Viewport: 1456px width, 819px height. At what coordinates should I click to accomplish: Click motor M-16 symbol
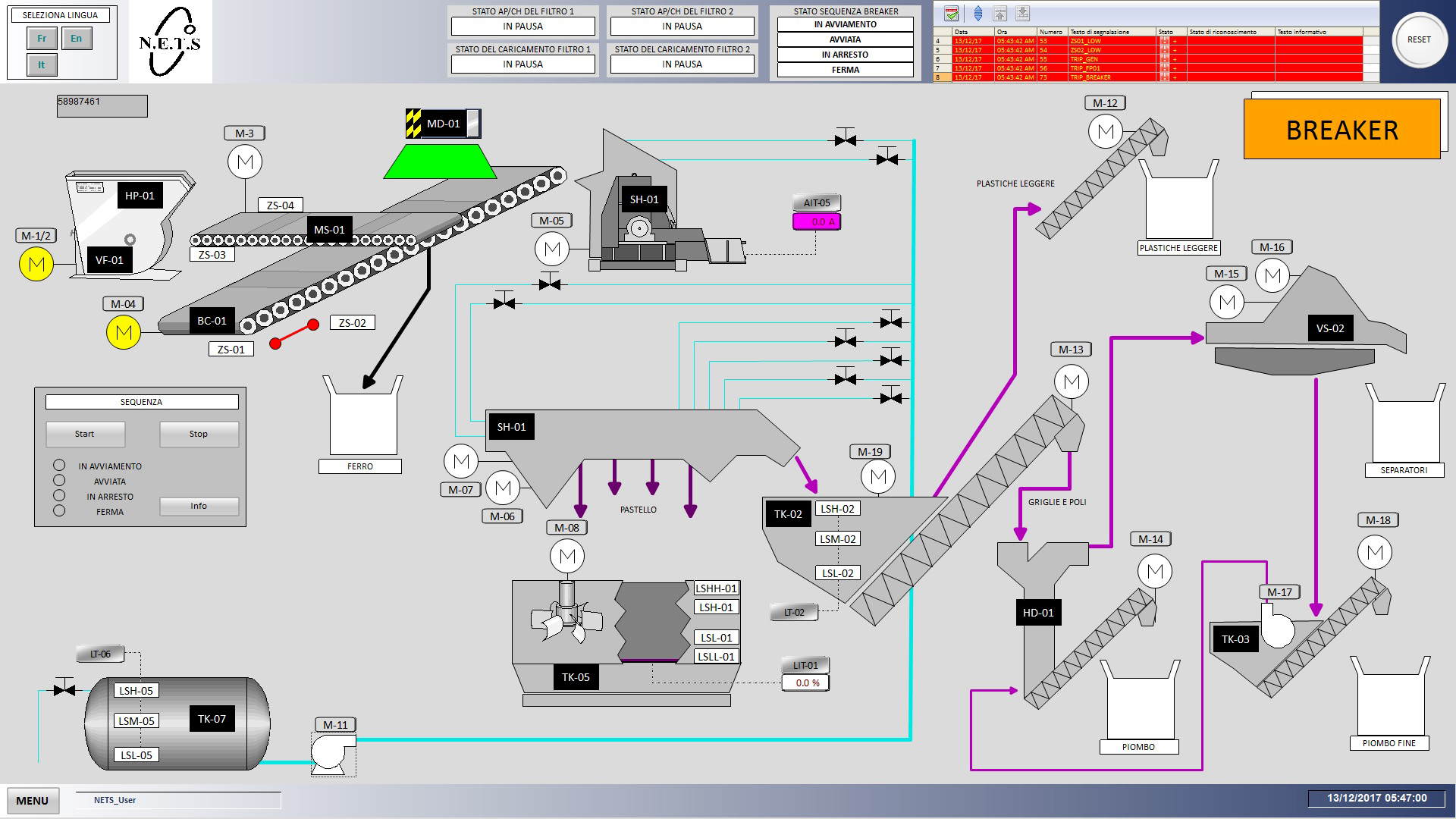tap(1272, 275)
